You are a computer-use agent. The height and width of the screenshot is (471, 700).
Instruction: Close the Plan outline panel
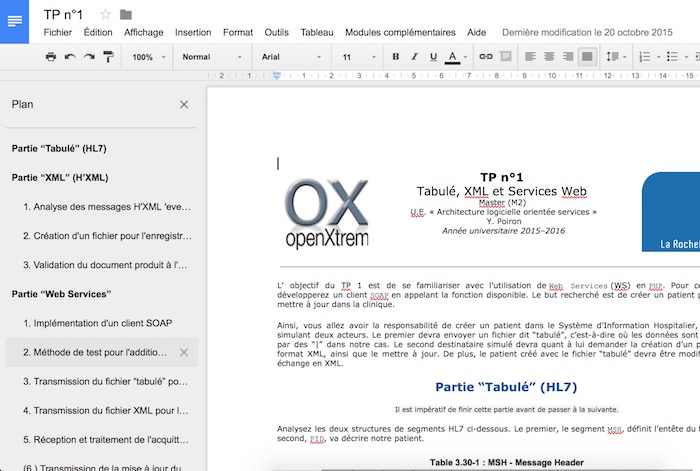[183, 104]
